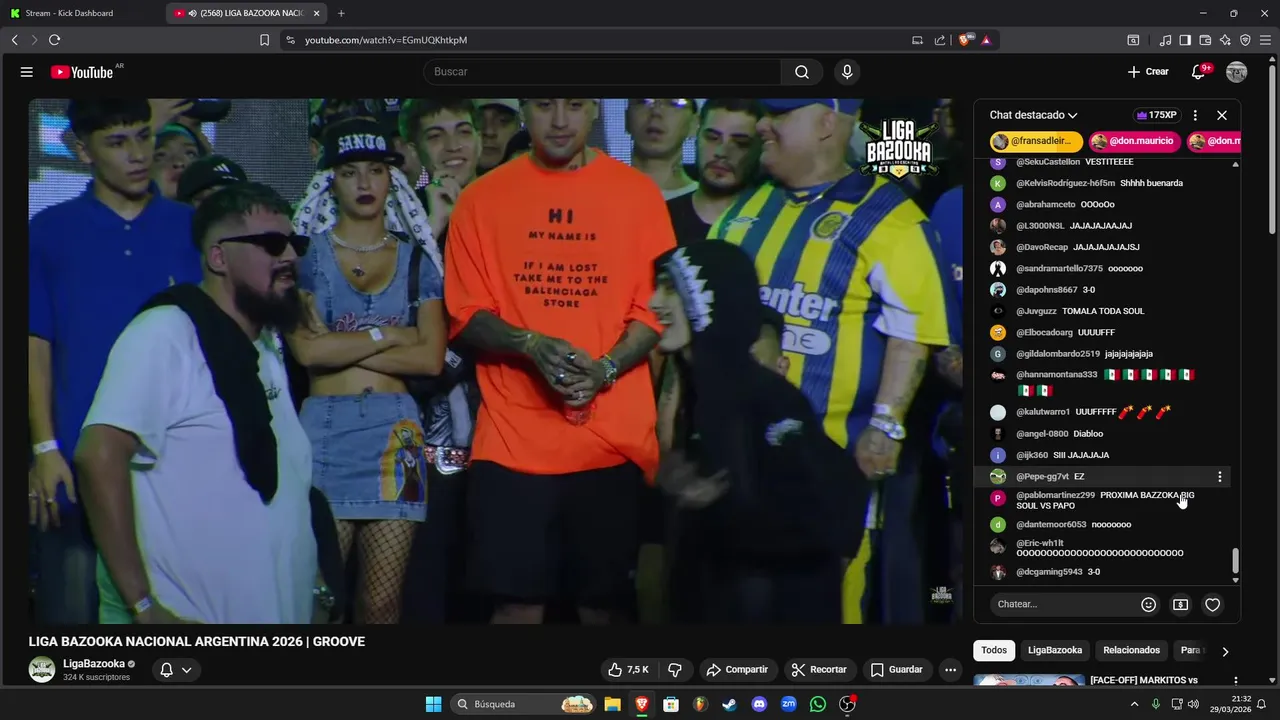The image size is (1280, 720).
Task: Open Discord from taskbar
Action: (x=759, y=704)
